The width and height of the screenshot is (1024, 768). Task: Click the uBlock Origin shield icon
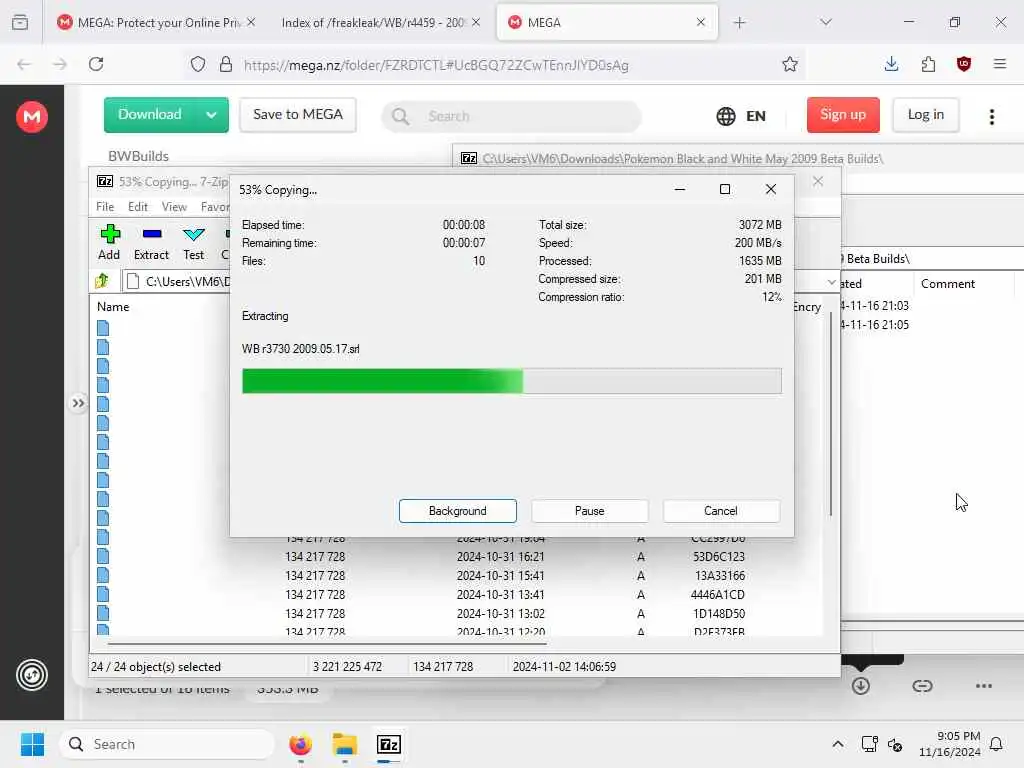pos(963,64)
